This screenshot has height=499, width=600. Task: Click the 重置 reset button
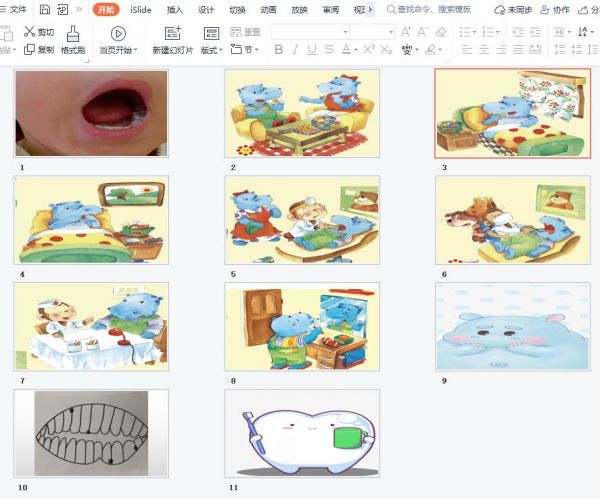coord(245,32)
